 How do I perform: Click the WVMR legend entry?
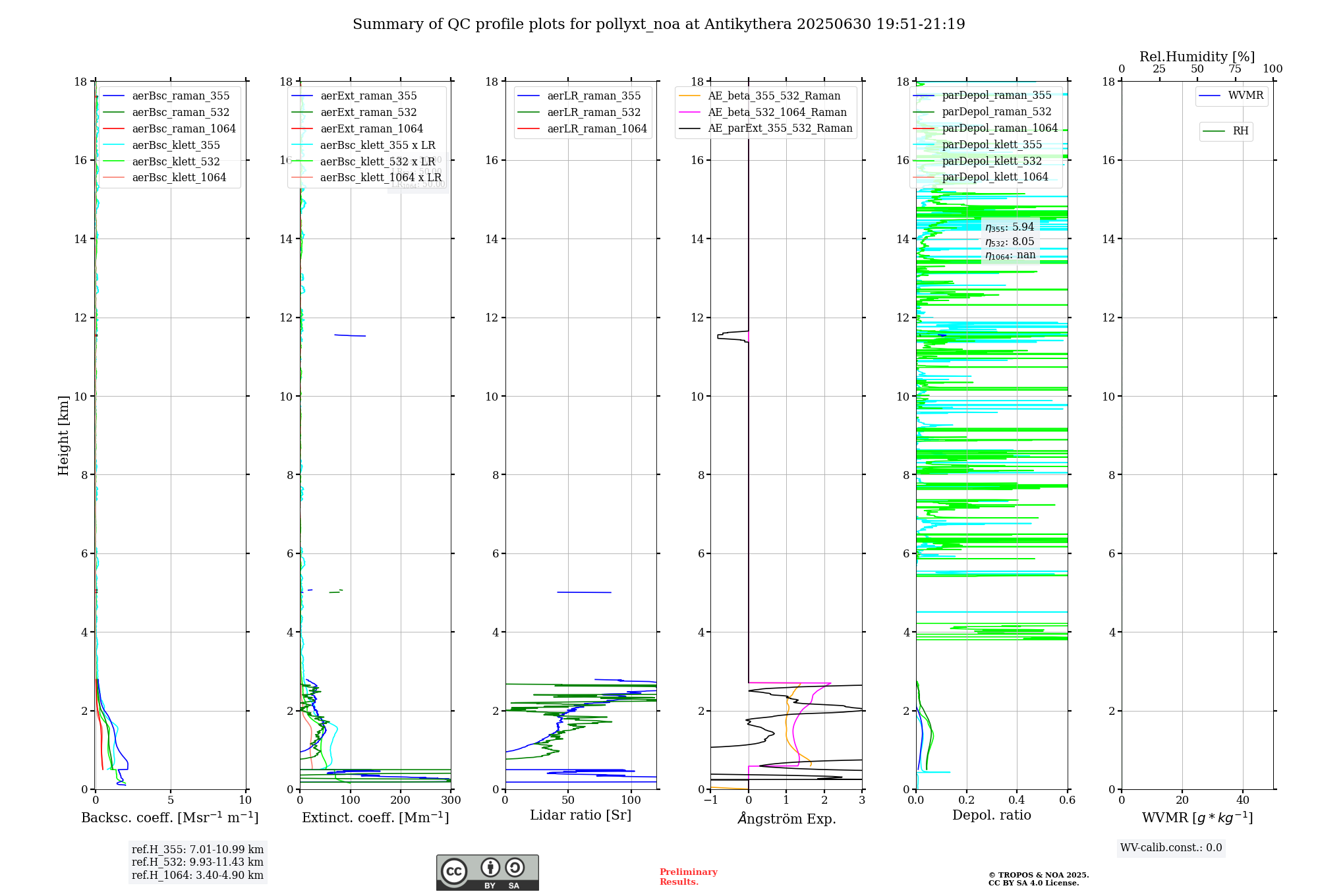point(1232,96)
